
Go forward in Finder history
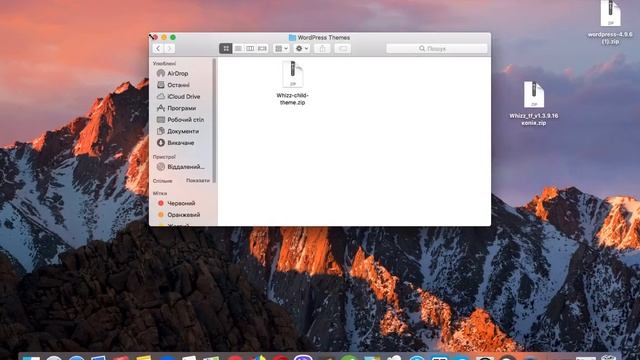[169, 49]
